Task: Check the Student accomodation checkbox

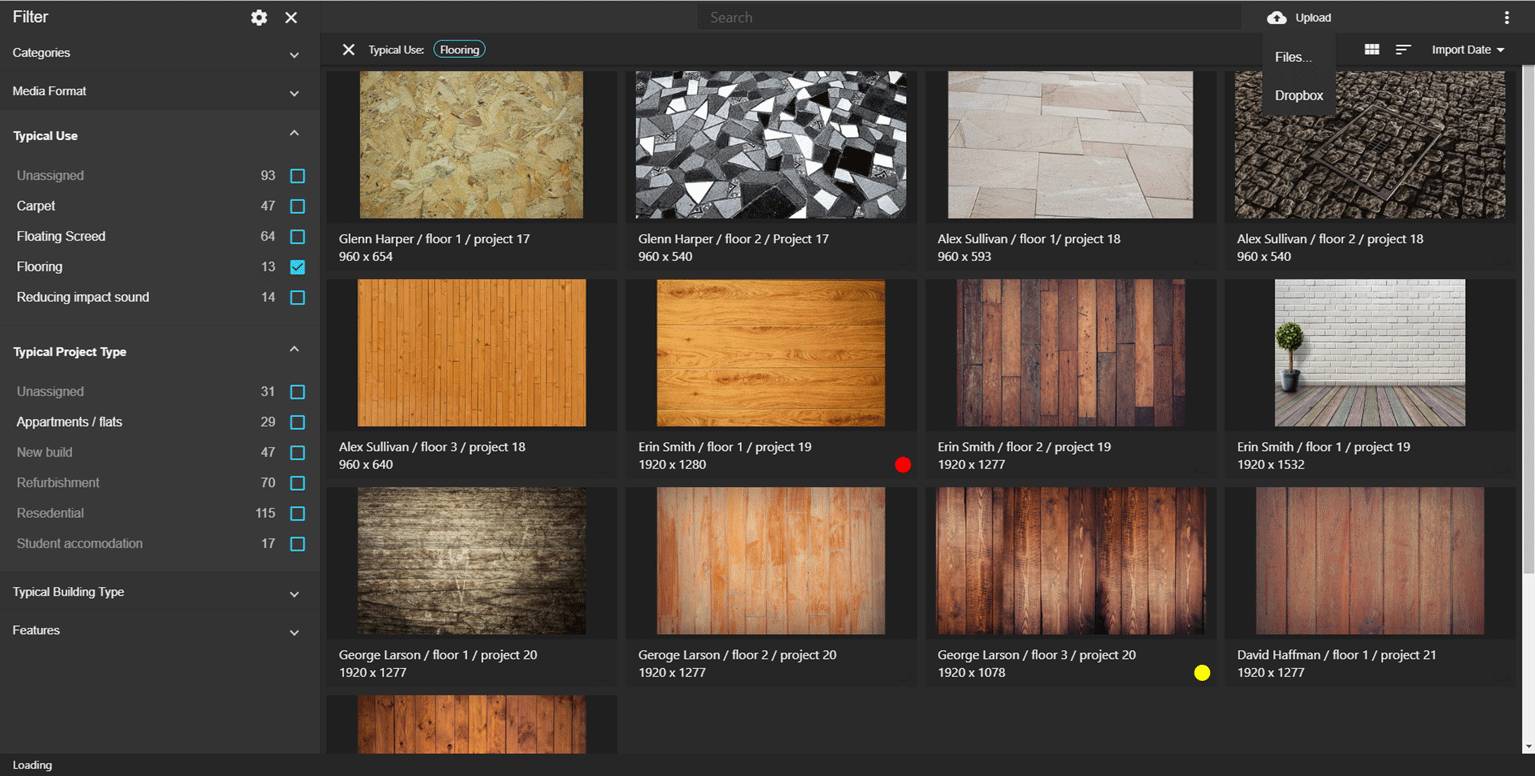Action: [x=297, y=544]
